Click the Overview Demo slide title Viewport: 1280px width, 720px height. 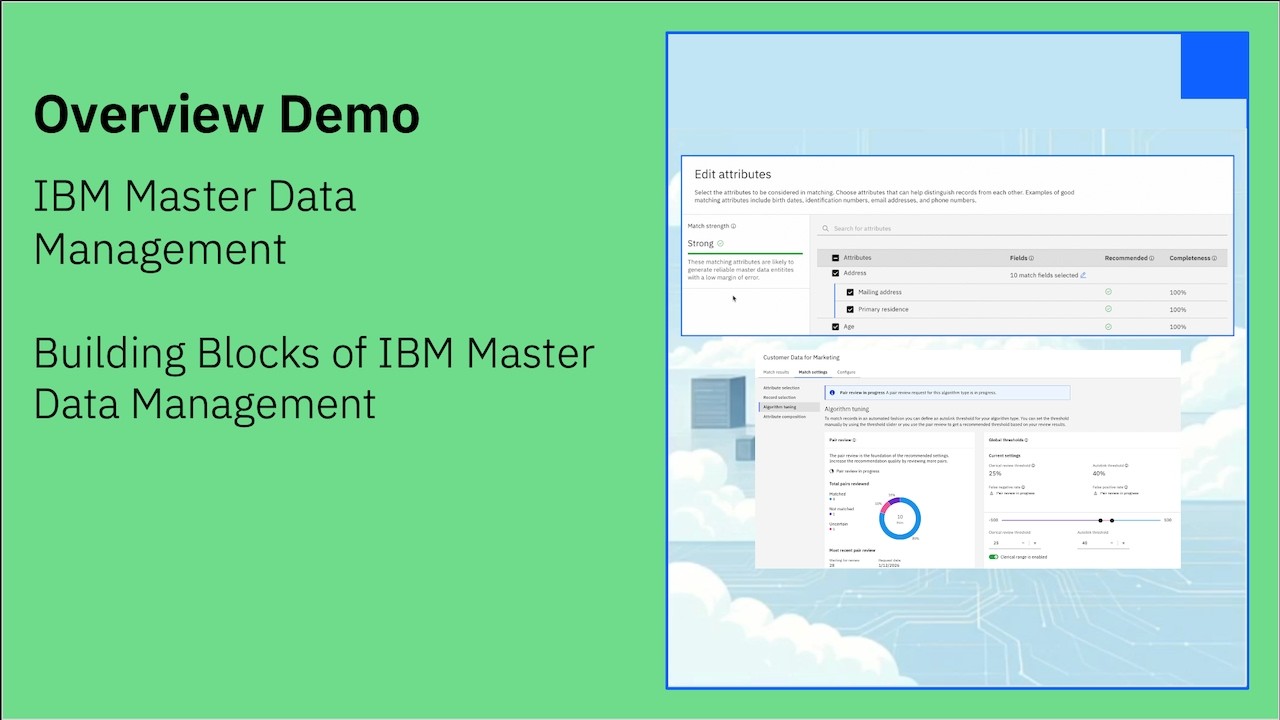click(x=227, y=113)
